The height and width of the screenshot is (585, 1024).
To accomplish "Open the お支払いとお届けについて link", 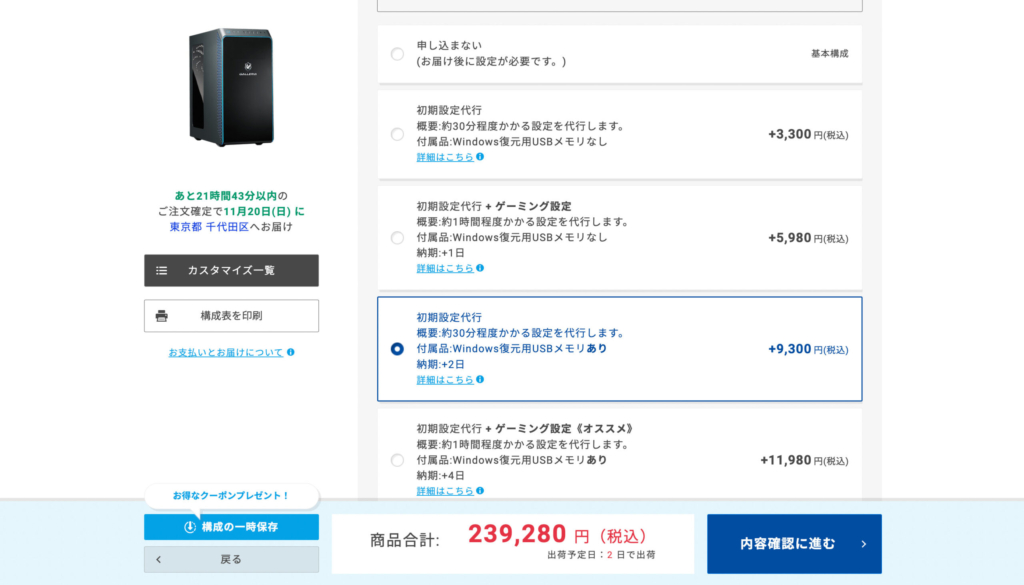I will [x=226, y=352].
